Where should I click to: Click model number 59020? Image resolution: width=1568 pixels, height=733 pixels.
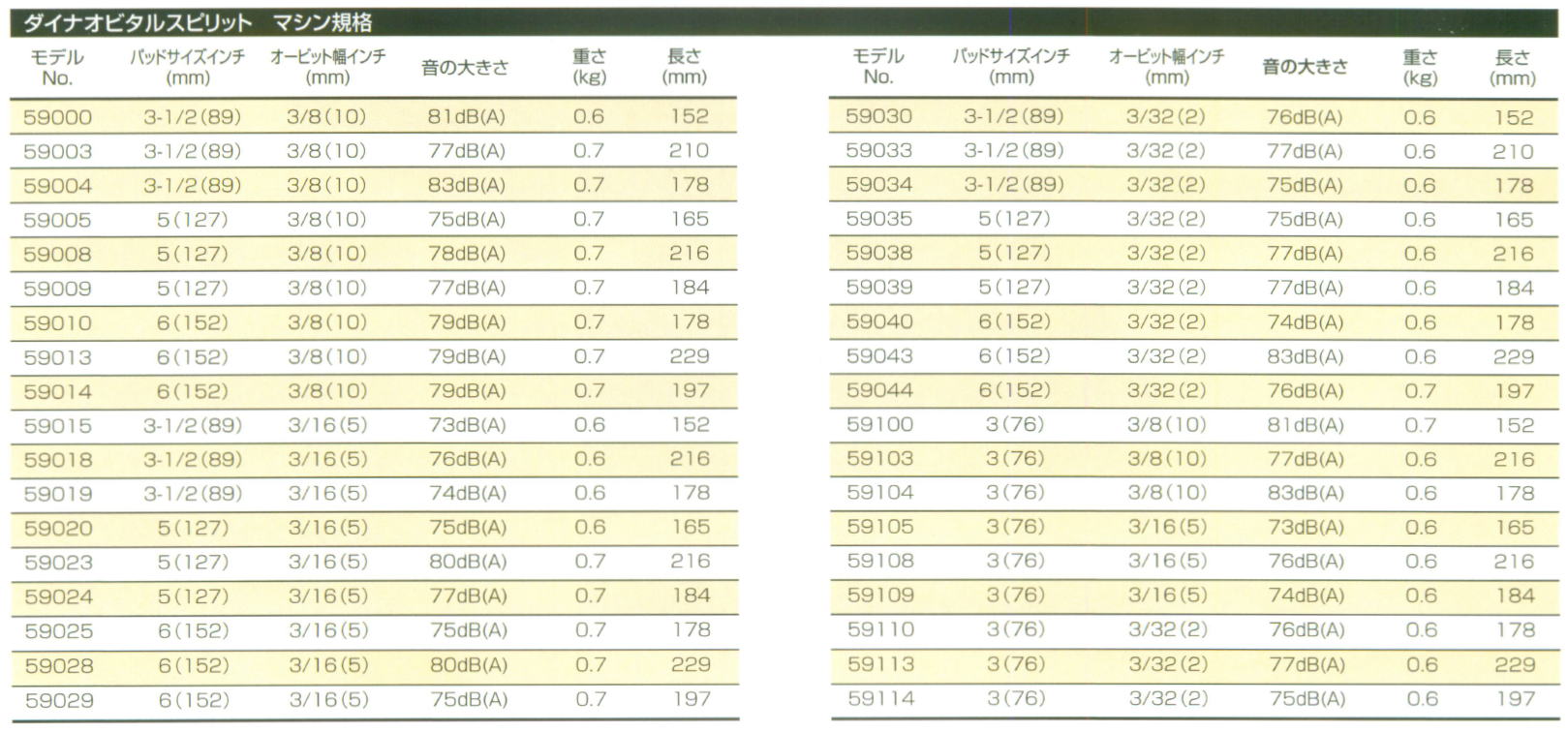(58, 528)
